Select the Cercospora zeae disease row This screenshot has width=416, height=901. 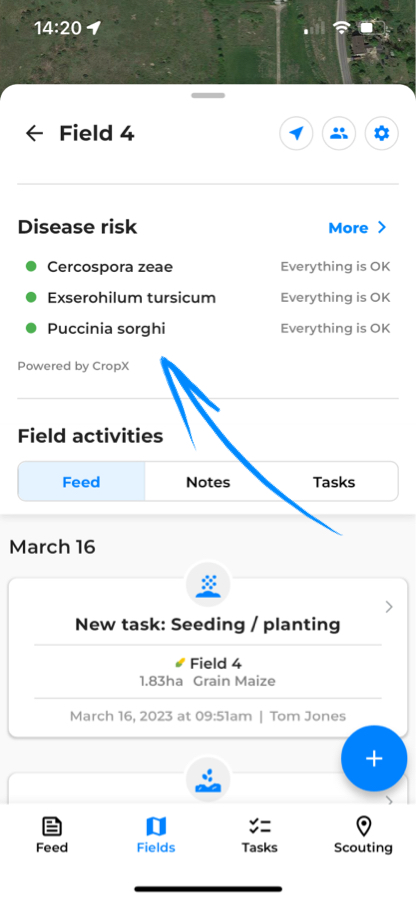pos(208,267)
